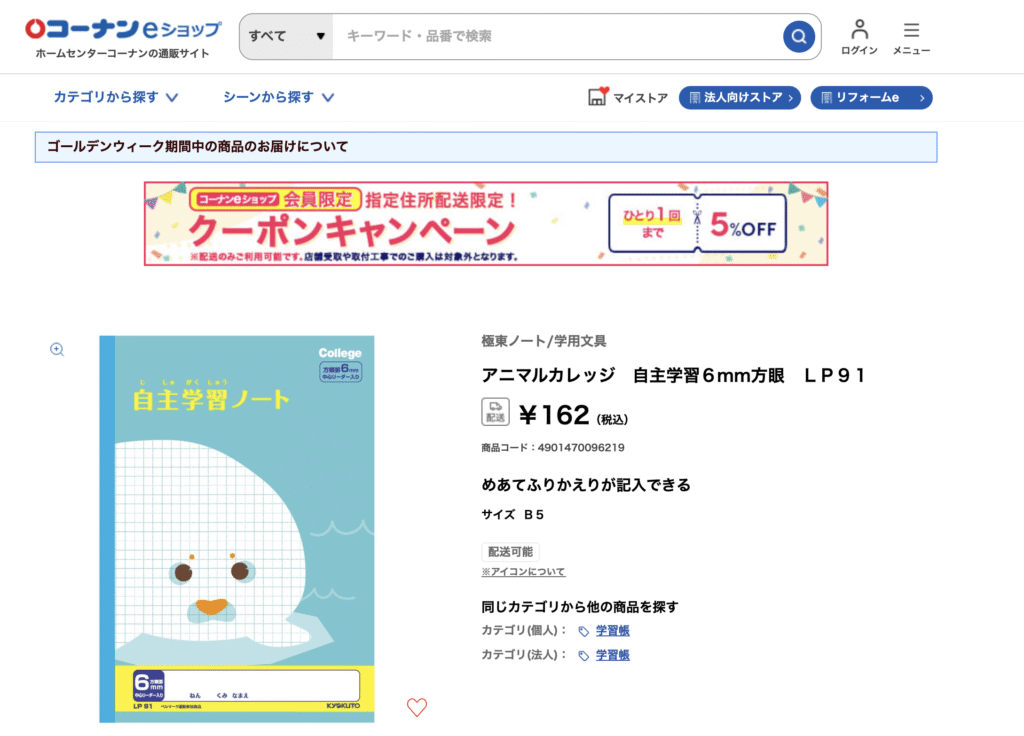Open the Golden Week delivery notice
This screenshot has width=1024, height=736.
tap(486, 147)
